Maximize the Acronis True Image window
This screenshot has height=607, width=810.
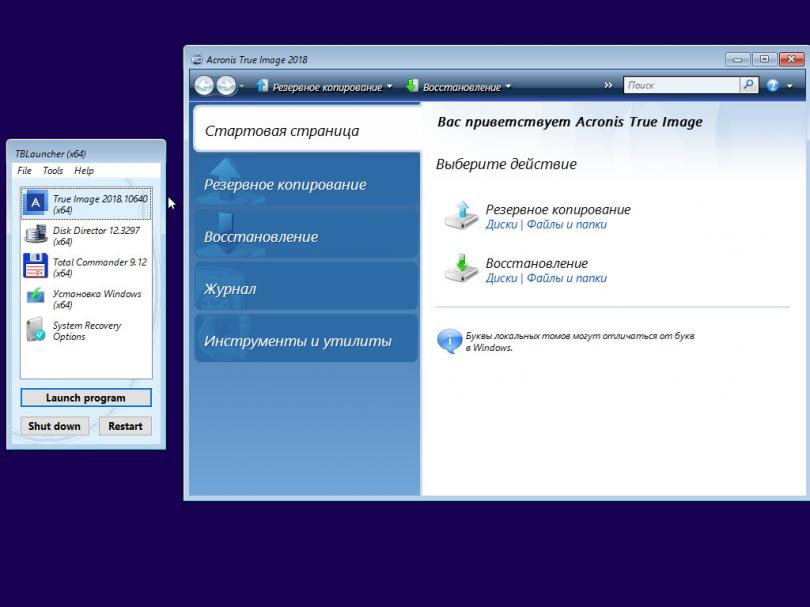pos(765,59)
